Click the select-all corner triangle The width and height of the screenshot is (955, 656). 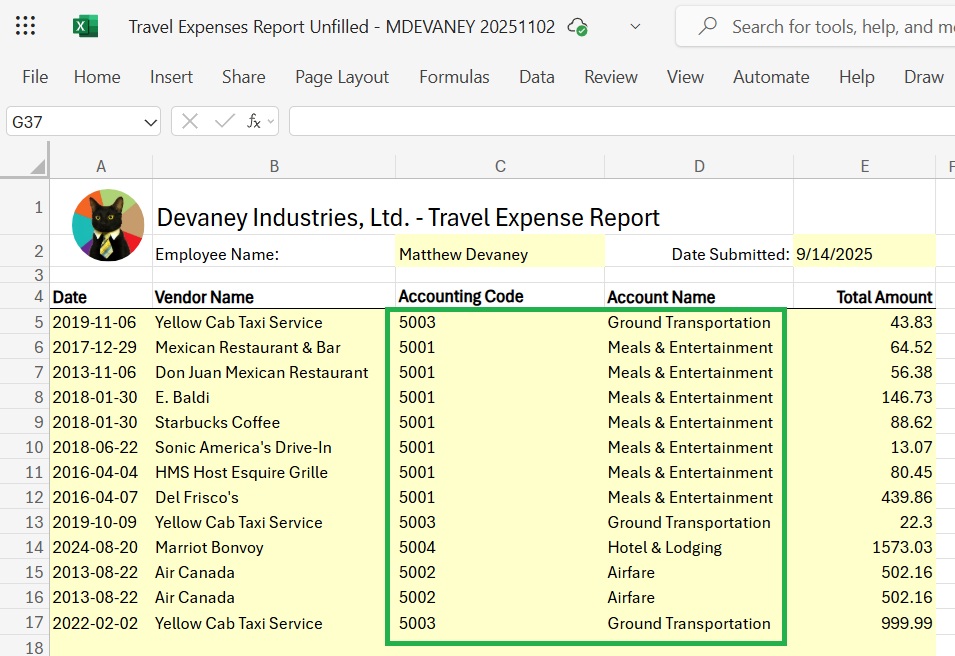37,166
